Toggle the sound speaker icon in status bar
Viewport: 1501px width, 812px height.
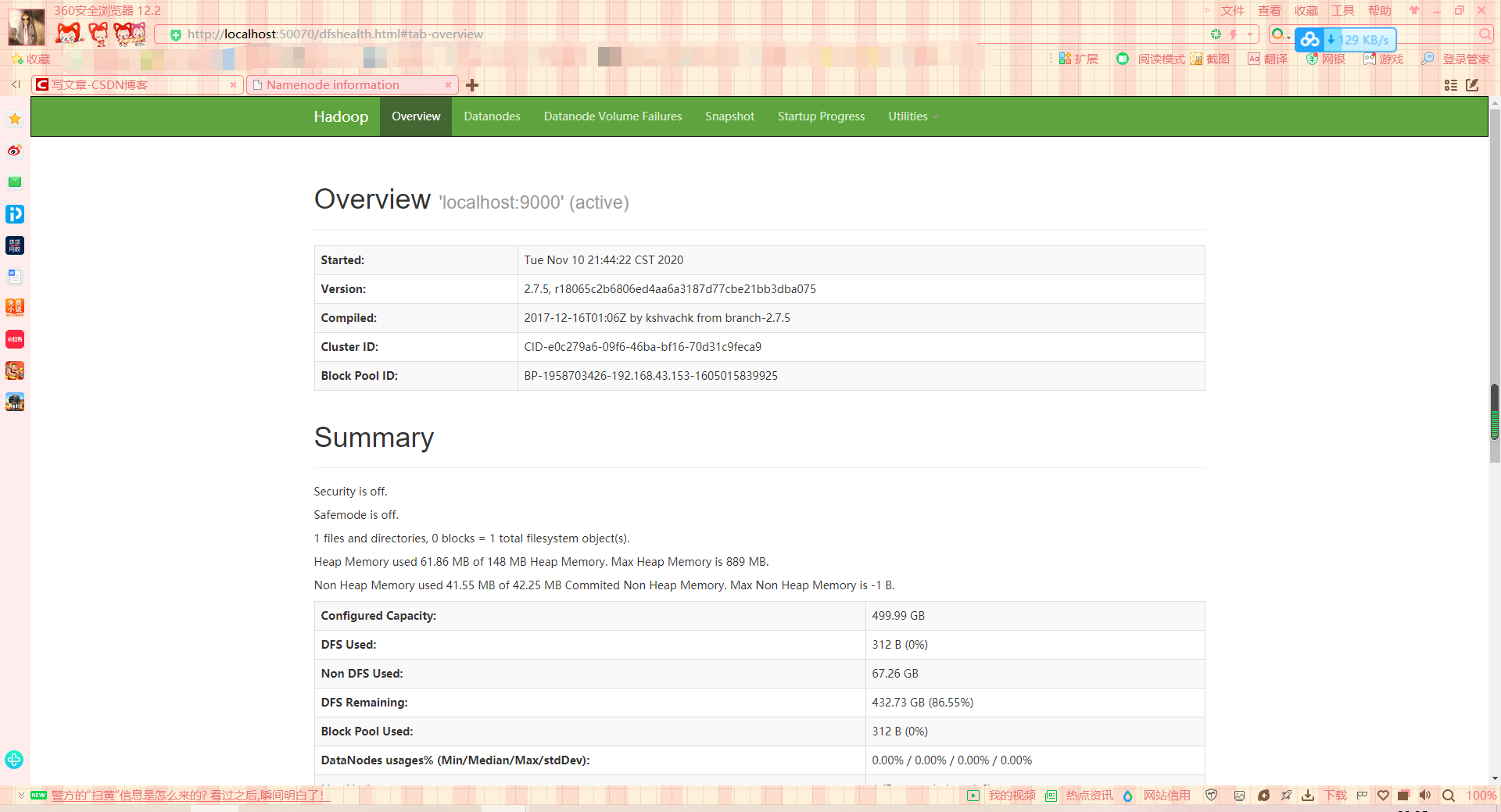pos(1425,795)
